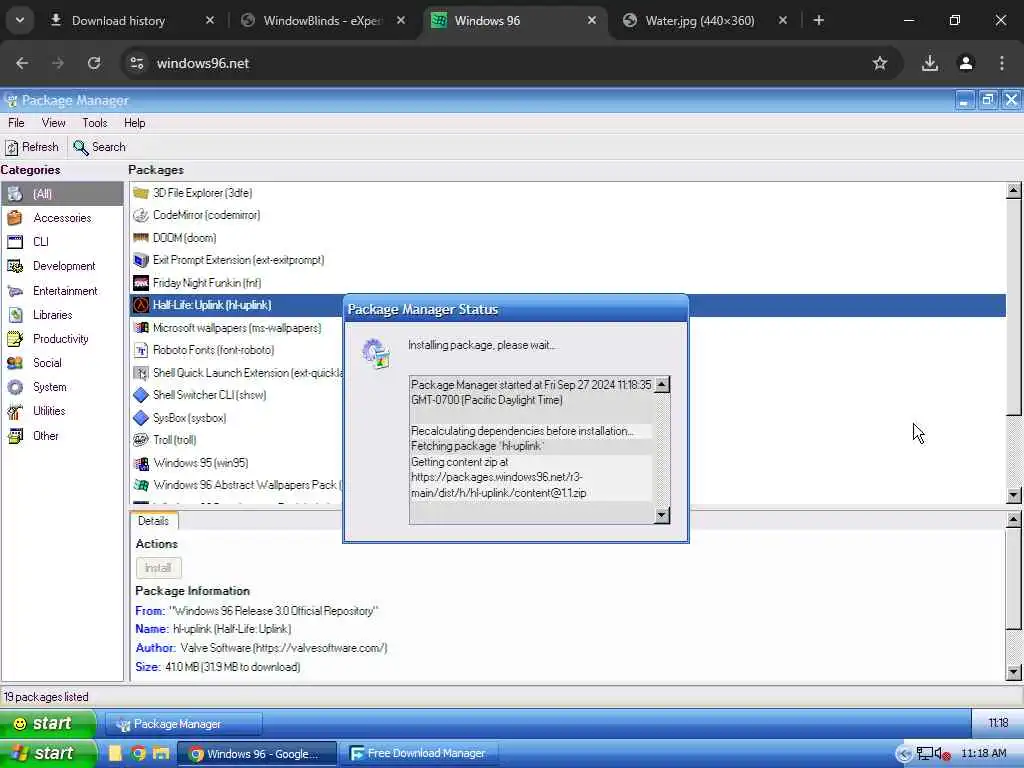Bookmark this page with the star icon
Image resolution: width=1024 pixels, height=768 pixels.
880,63
